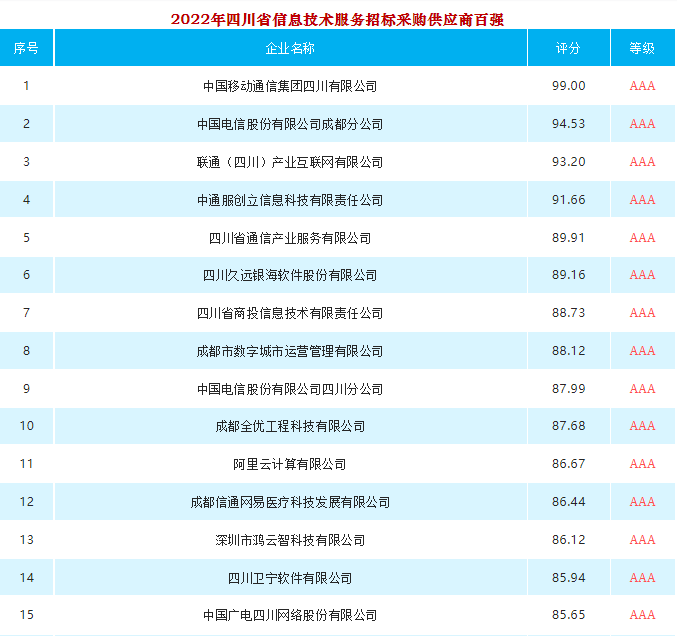This screenshot has width=677, height=636.
Task: Click 成都市数字城市运营管理有限公司 company name
Action: pyautogui.click(x=290, y=351)
